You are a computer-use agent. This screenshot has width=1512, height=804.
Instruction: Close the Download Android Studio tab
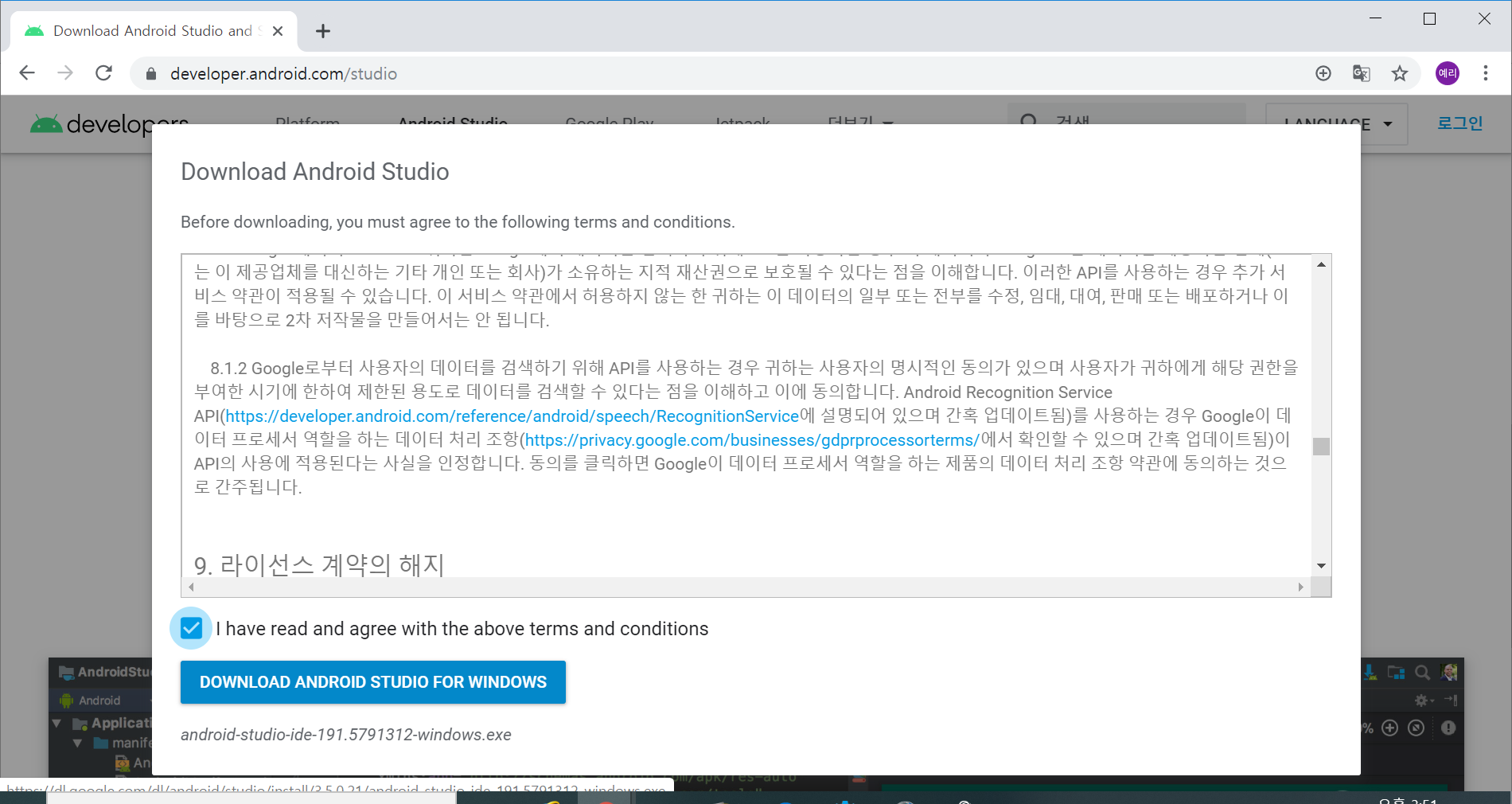pos(278,31)
